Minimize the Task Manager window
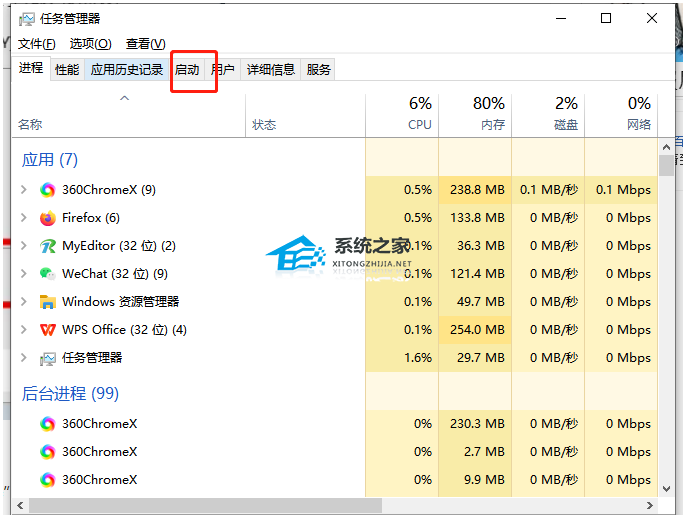Image resolution: width=683 pixels, height=515 pixels. [x=561, y=18]
